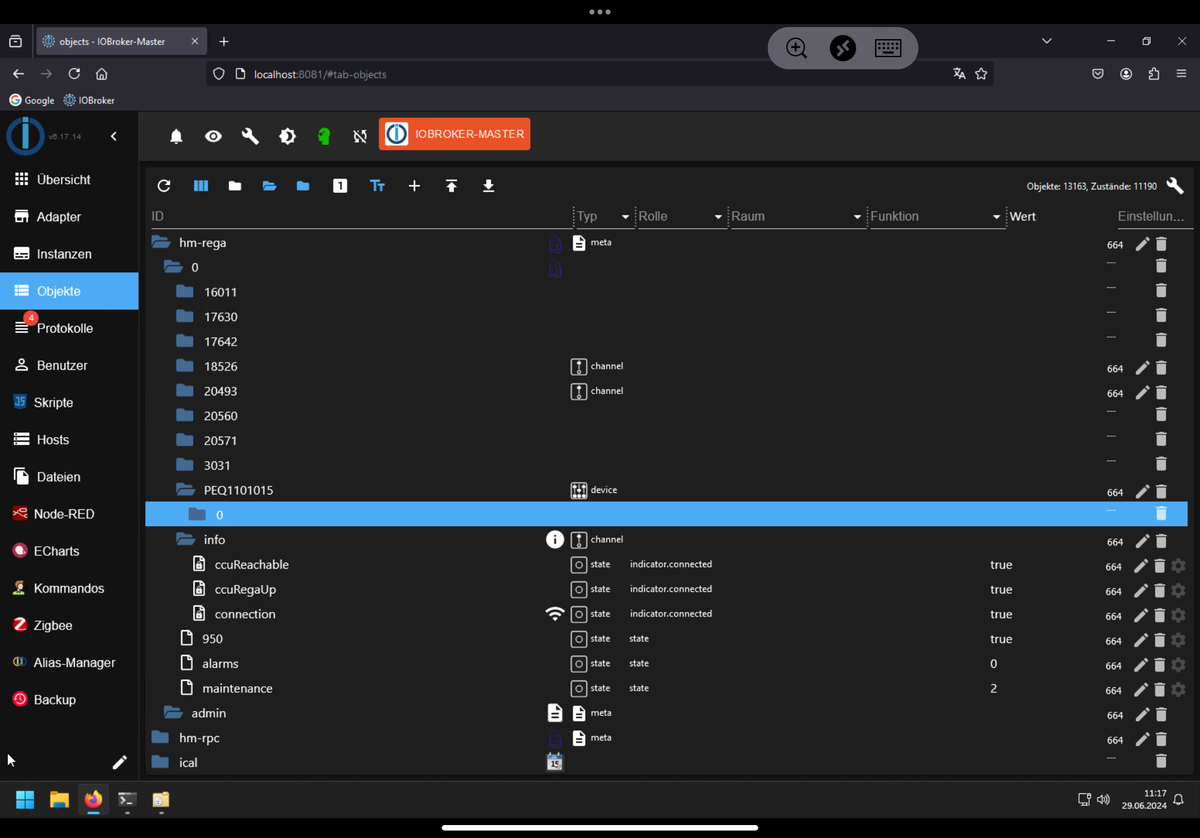Click the download objects arrow icon
Viewport: 1200px width, 838px height.
pyautogui.click(x=488, y=186)
